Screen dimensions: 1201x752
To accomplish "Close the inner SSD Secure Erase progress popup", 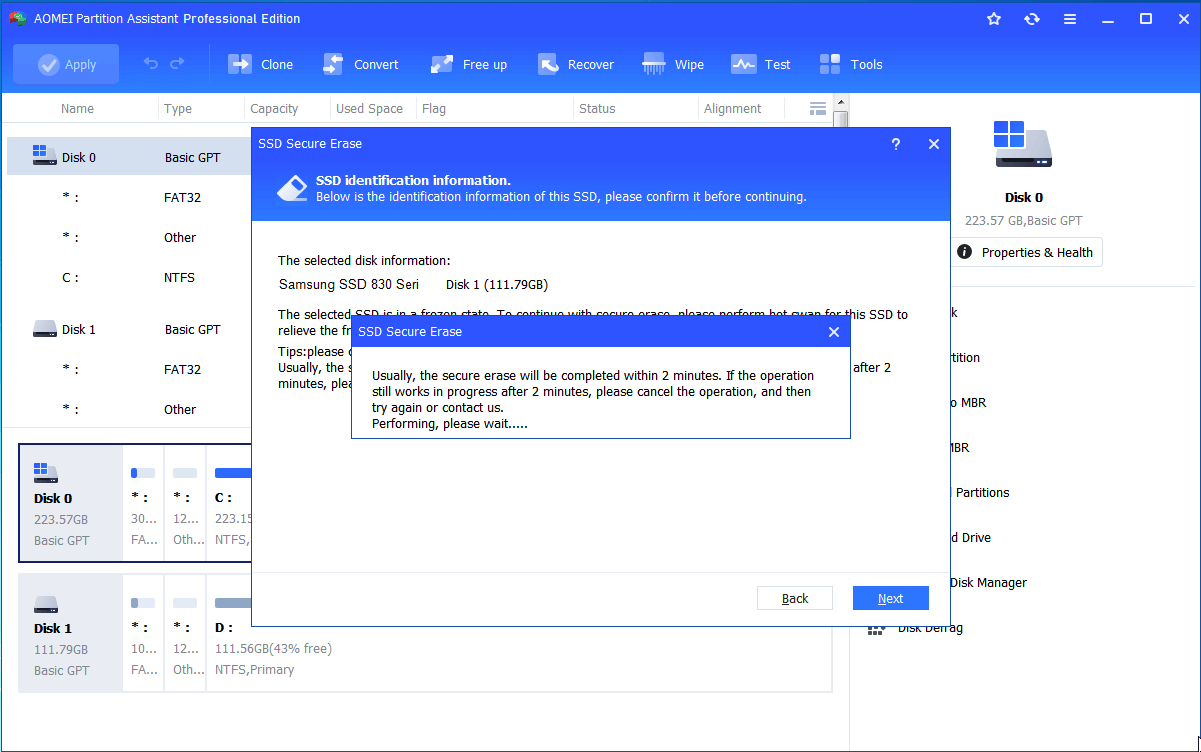I will pyautogui.click(x=834, y=331).
